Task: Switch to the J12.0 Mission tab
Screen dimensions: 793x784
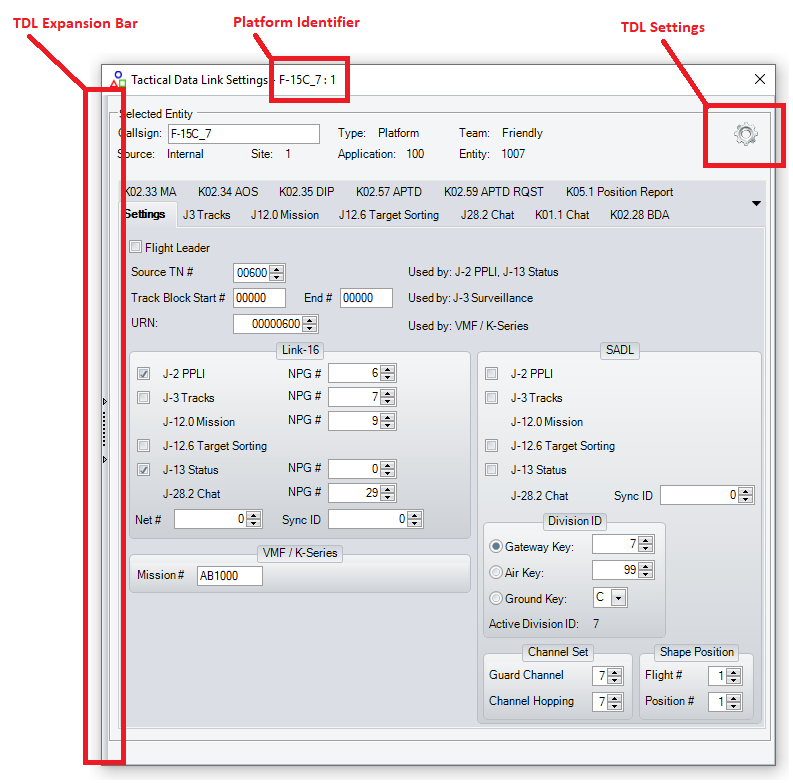Action: pos(285,215)
